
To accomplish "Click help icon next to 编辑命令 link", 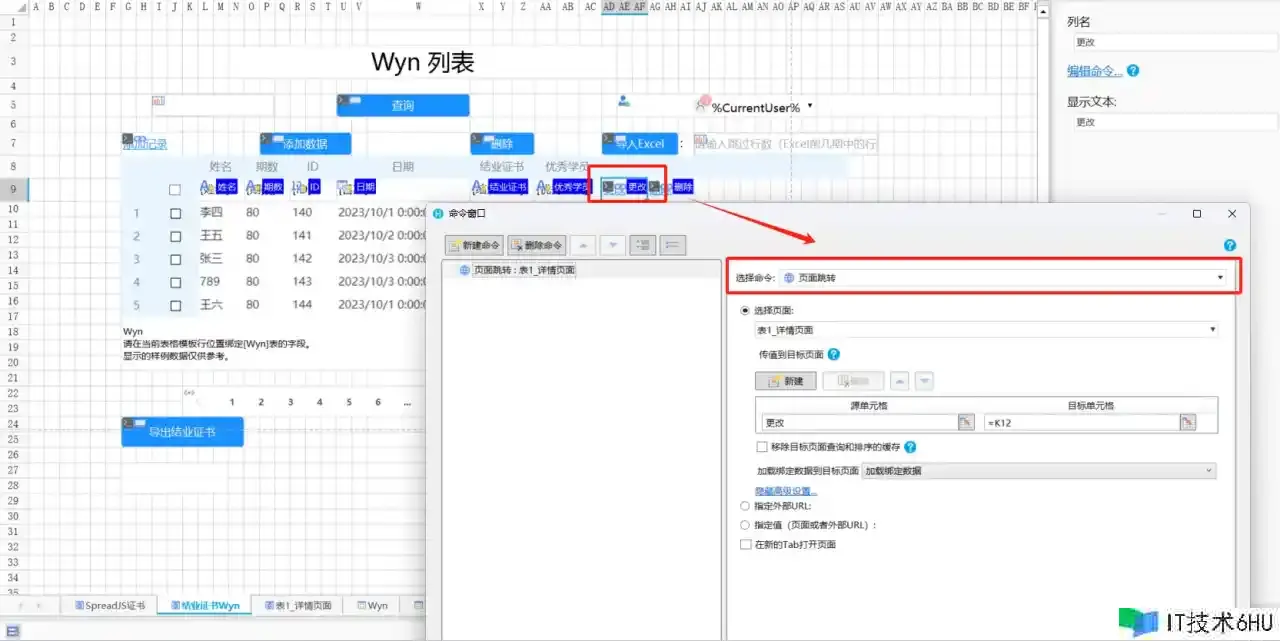I will [x=1133, y=71].
